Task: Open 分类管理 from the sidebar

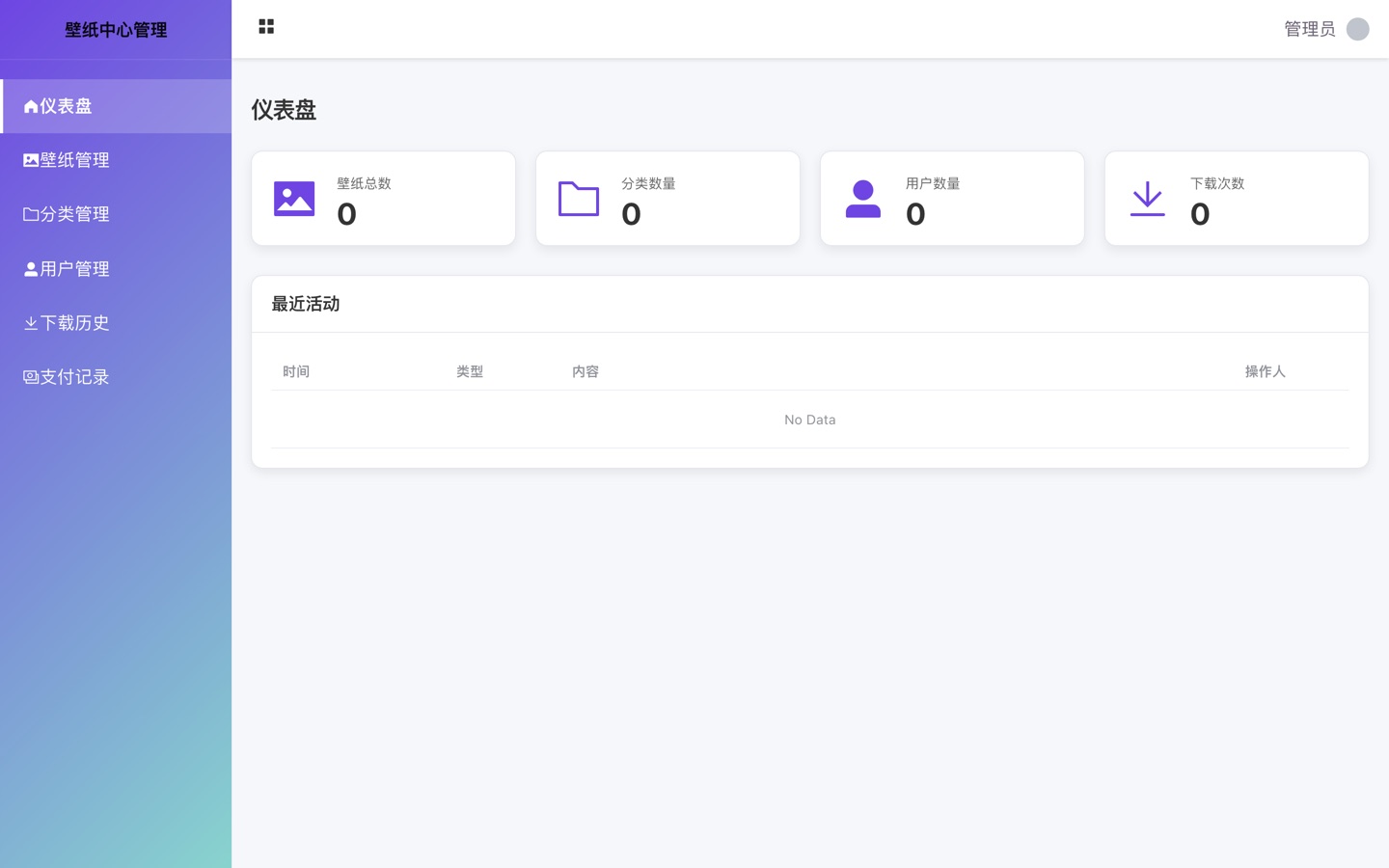Action: click(116, 214)
